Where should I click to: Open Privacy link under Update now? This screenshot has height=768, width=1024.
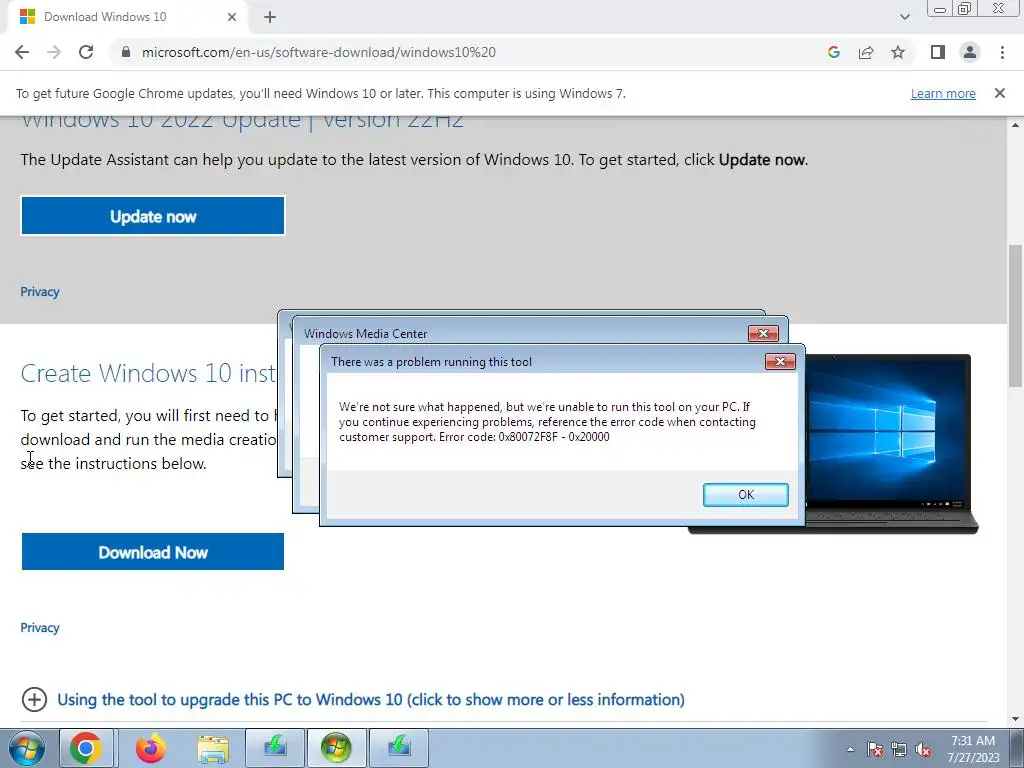coord(40,292)
